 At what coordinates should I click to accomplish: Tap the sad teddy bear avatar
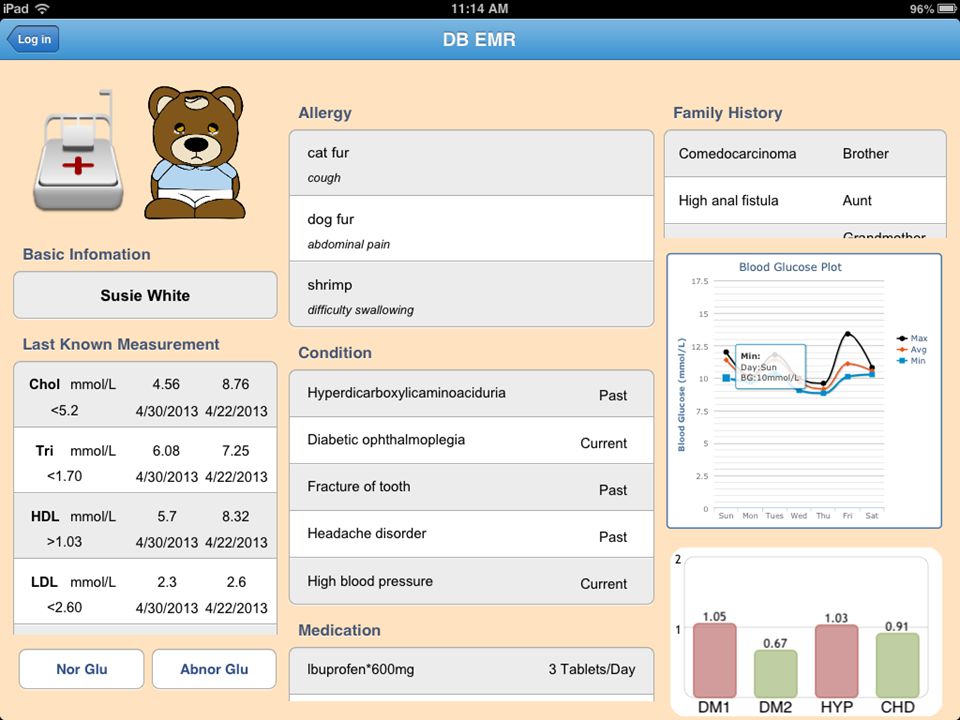tap(195, 152)
